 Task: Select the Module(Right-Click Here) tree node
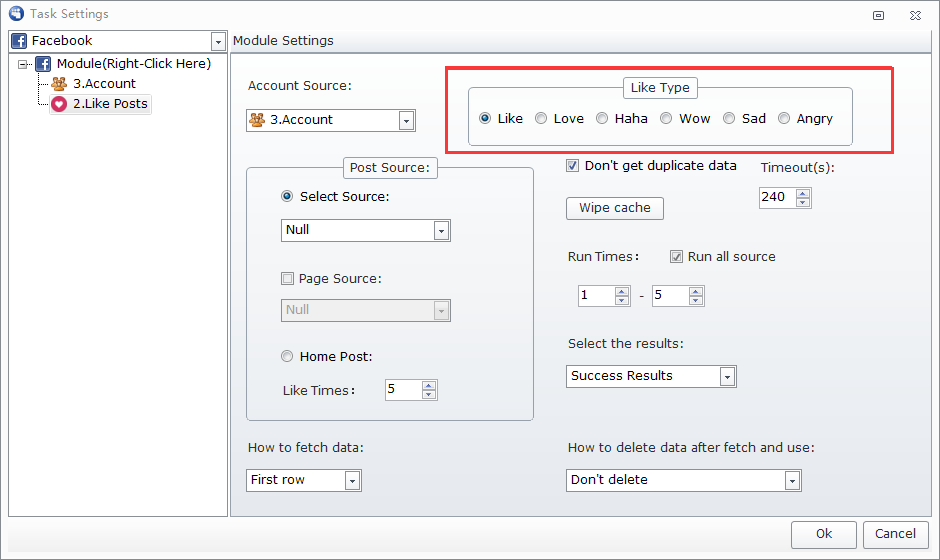[134, 64]
